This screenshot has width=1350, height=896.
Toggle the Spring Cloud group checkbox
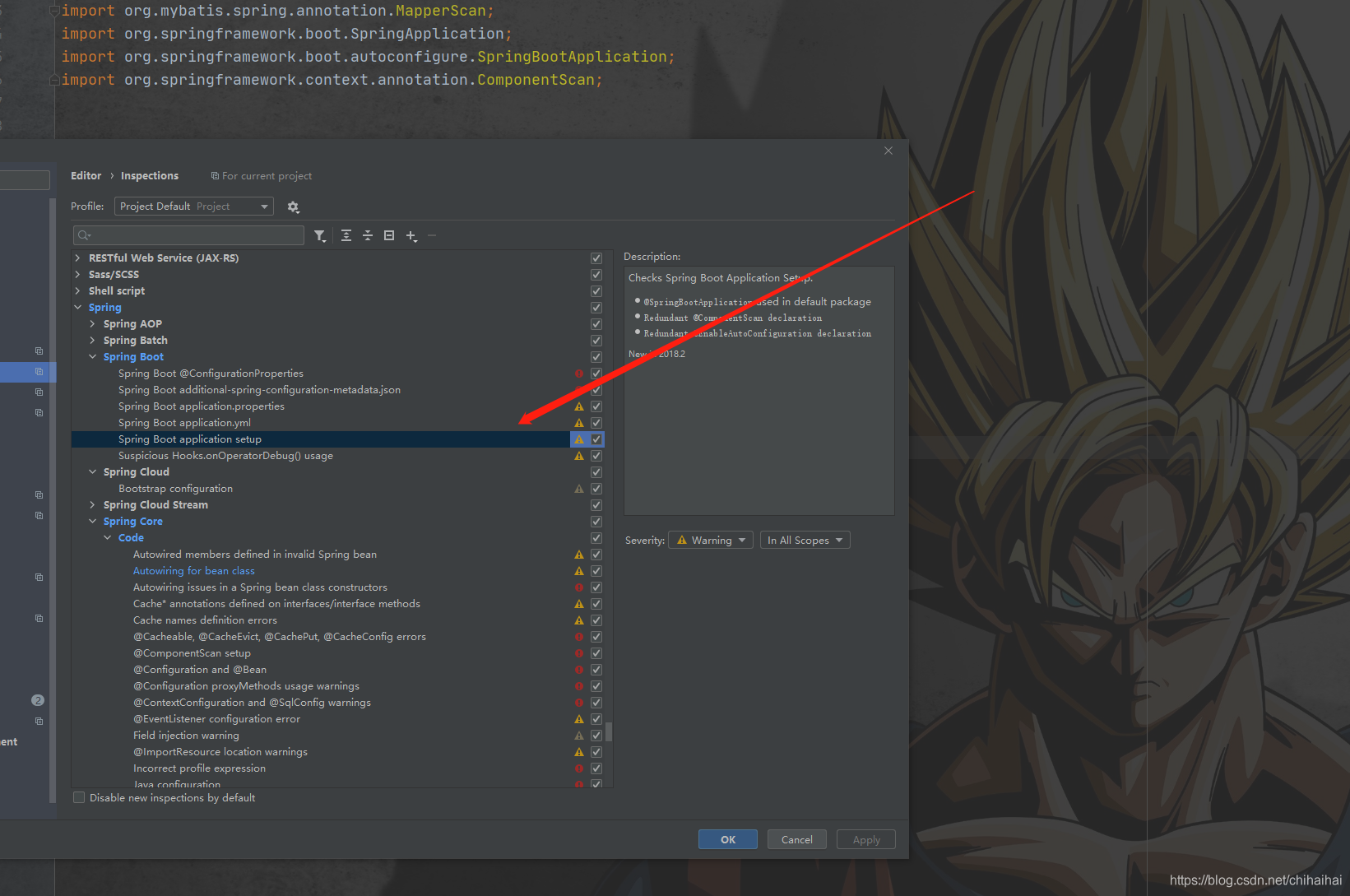click(x=596, y=472)
